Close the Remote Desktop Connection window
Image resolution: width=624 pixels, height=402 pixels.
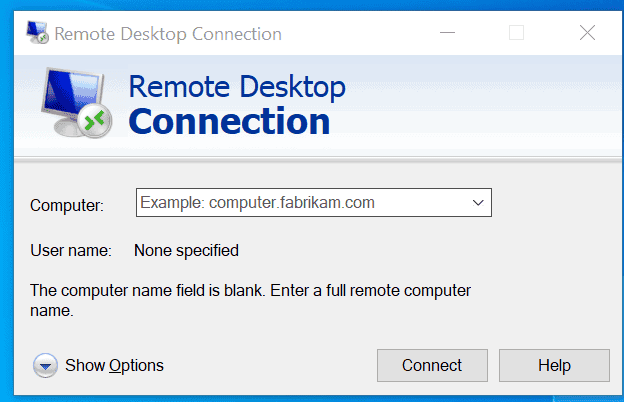tap(587, 33)
